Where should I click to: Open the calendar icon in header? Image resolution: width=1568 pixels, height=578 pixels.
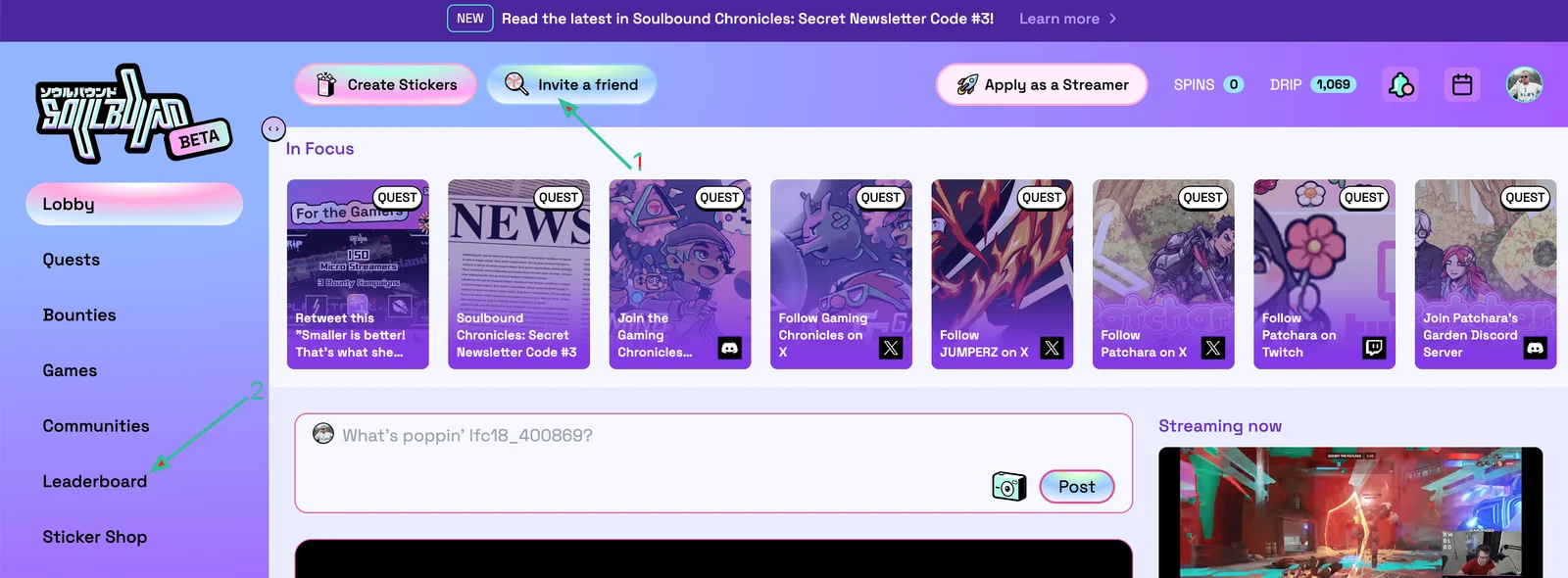1462,85
